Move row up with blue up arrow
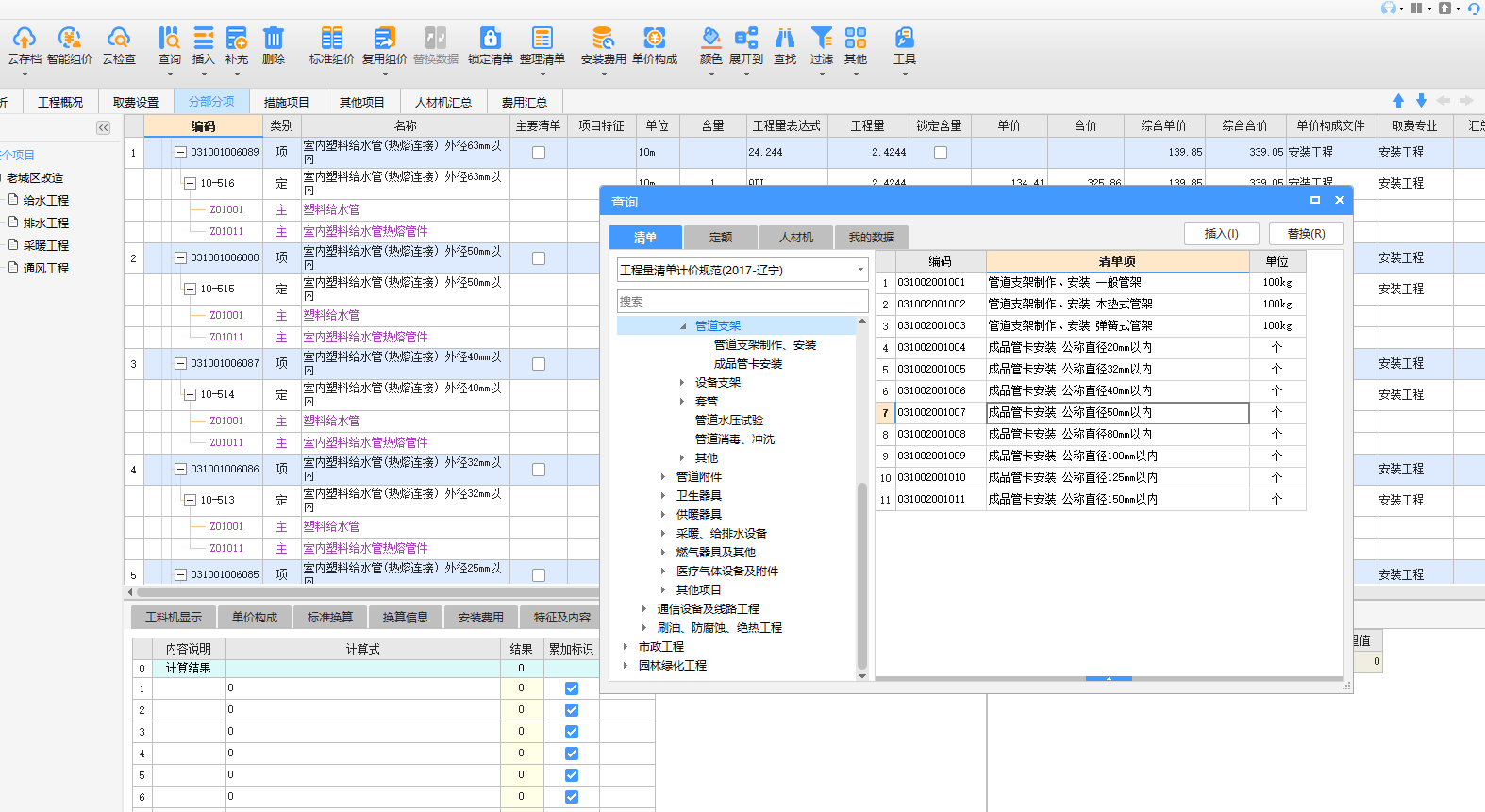Image resolution: width=1485 pixels, height=812 pixels. pyautogui.click(x=1398, y=101)
